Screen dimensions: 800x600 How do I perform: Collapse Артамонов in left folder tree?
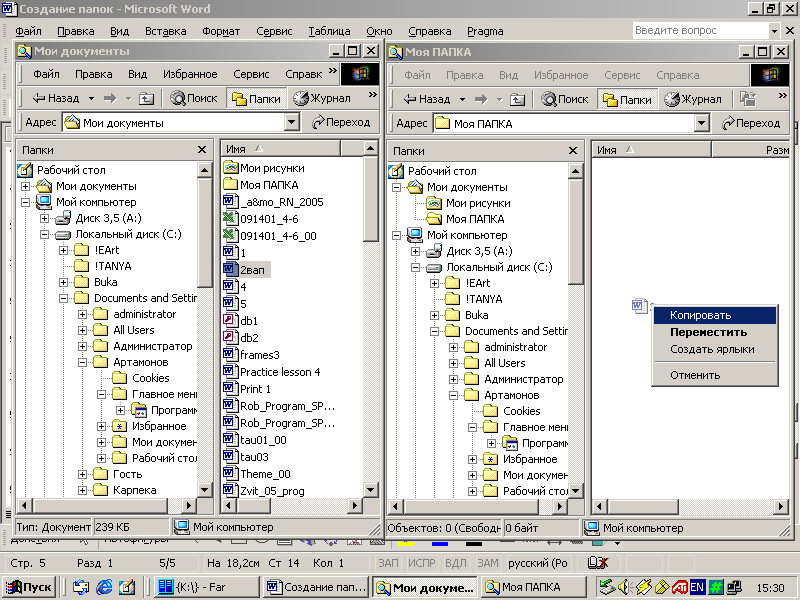82,362
